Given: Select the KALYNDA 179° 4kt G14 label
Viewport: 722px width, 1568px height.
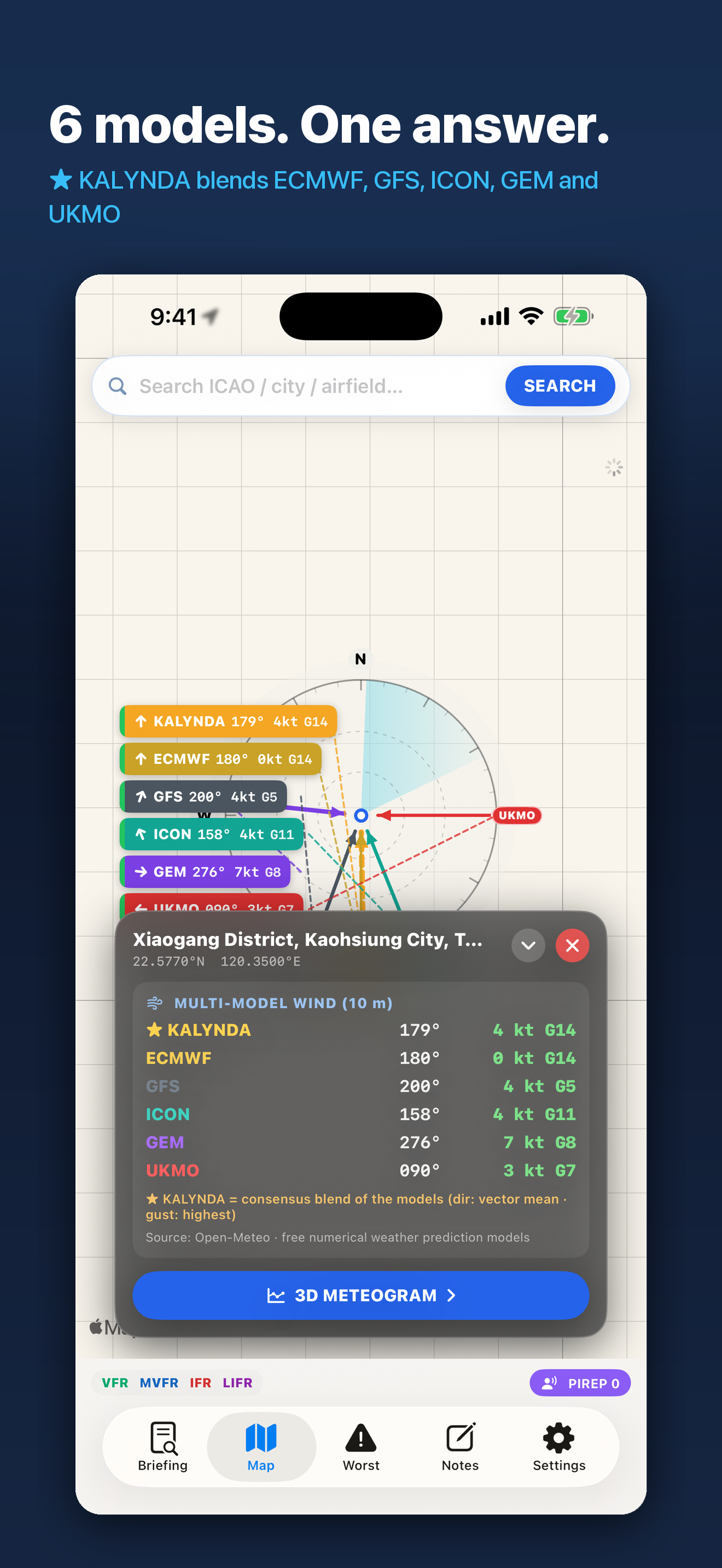Looking at the screenshot, I should coord(228,721).
